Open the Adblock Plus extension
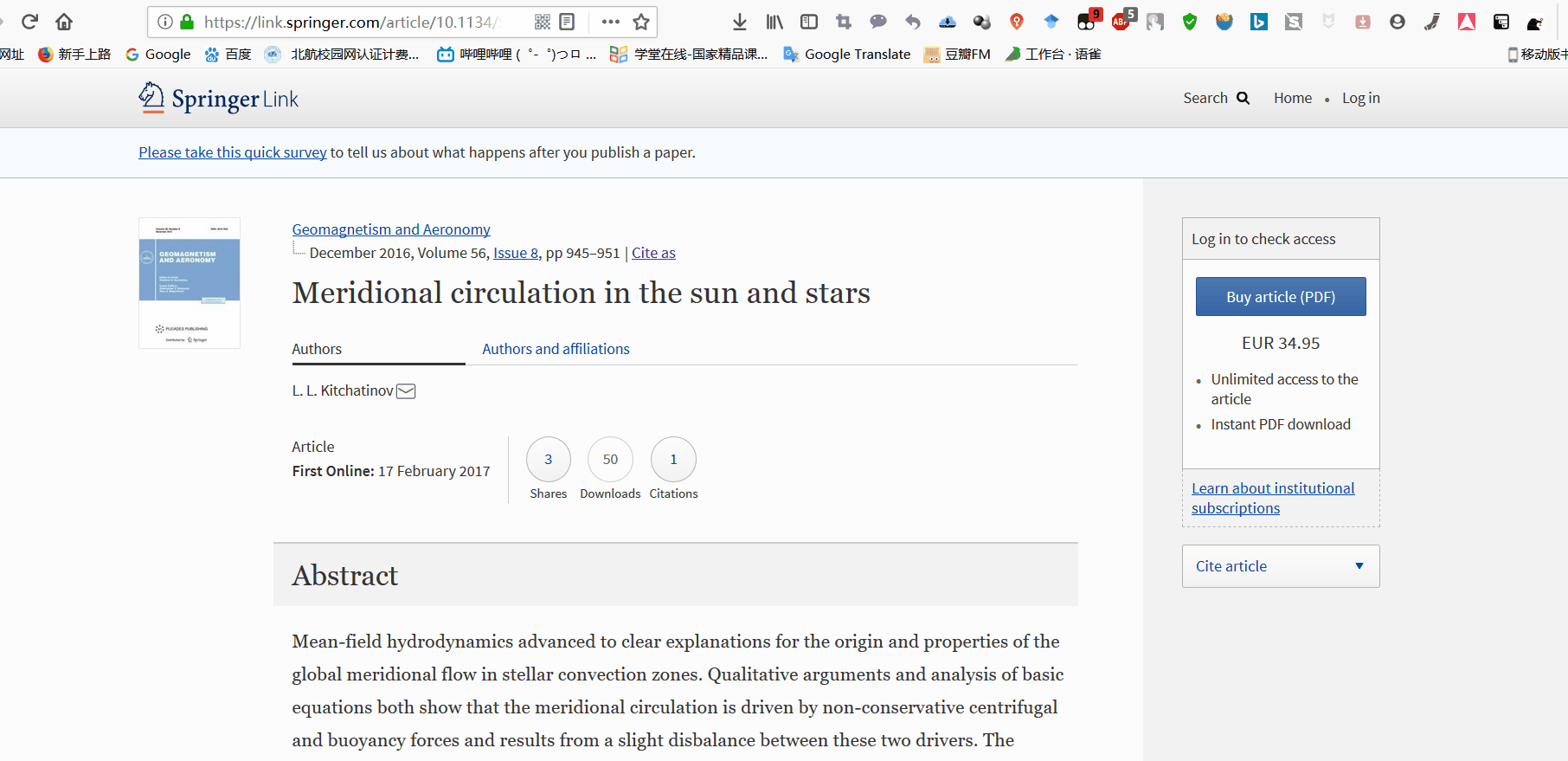Viewport: 1568px width, 761px height. (1122, 21)
